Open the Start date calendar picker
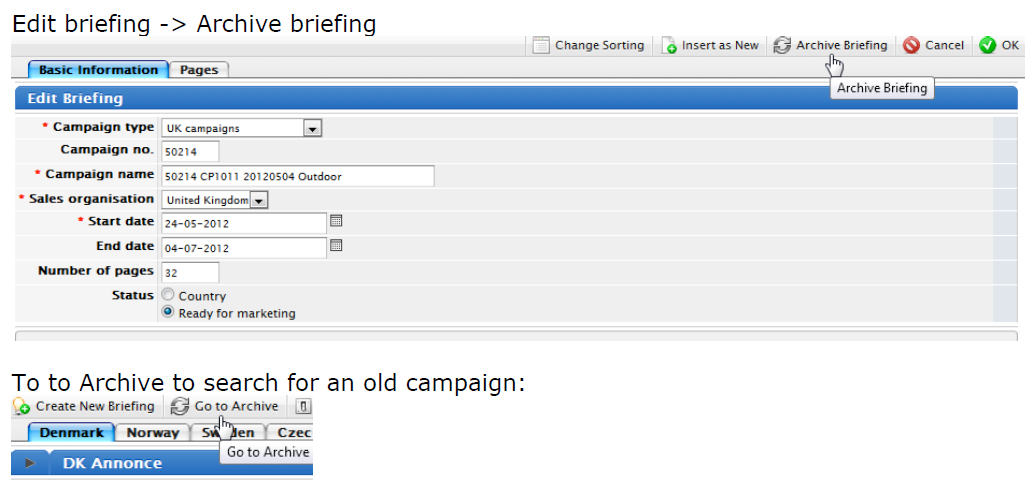 pyautogui.click(x=336, y=221)
